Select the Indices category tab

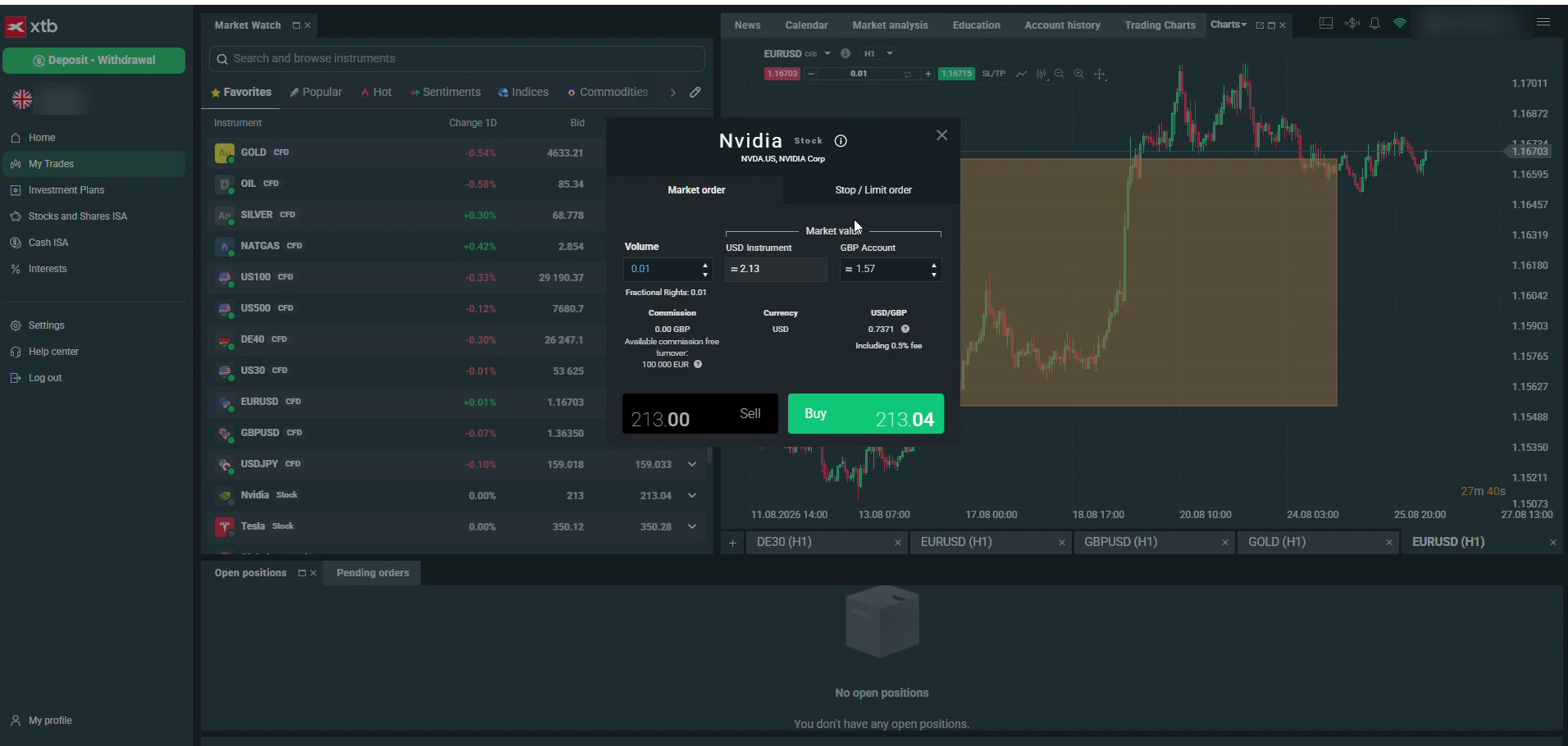click(x=523, y=92)
